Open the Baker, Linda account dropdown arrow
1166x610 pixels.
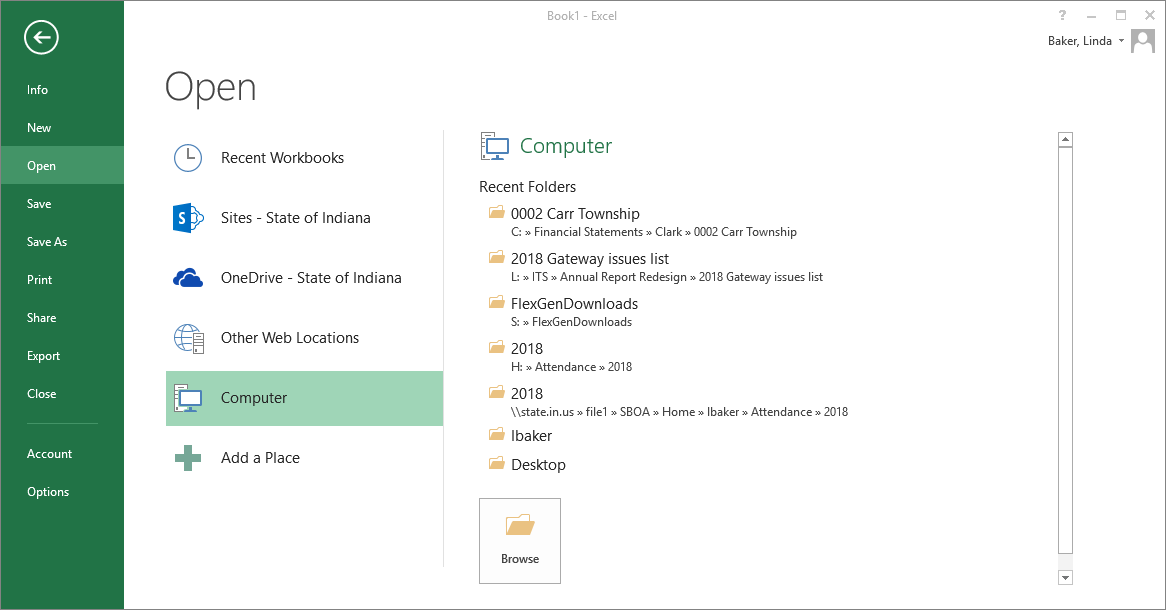[1121, 41]
